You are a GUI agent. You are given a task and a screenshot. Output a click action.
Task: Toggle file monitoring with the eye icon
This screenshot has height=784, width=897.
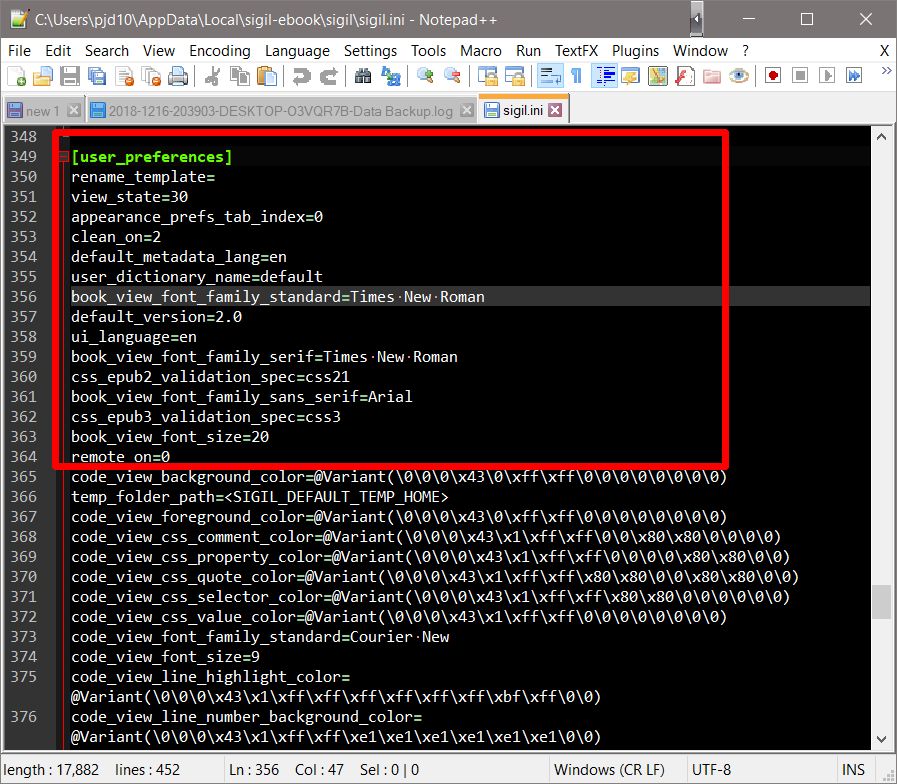(739, 76)
